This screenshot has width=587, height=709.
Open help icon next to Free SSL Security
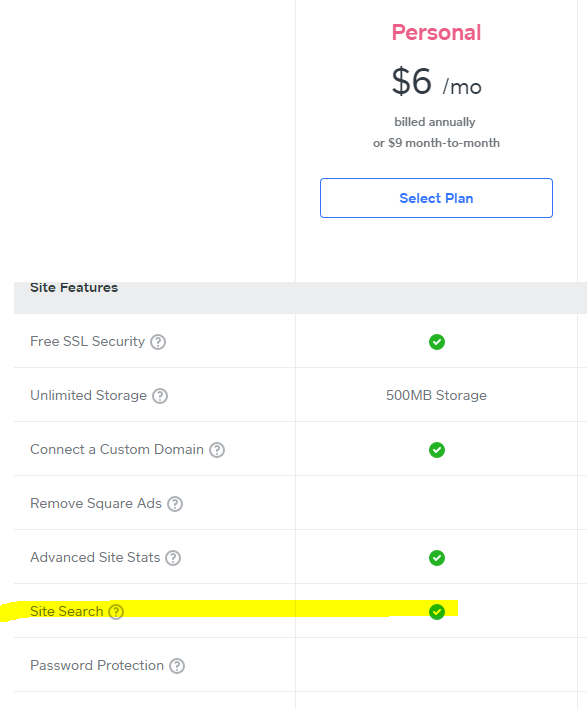click(x=158, y=342)
